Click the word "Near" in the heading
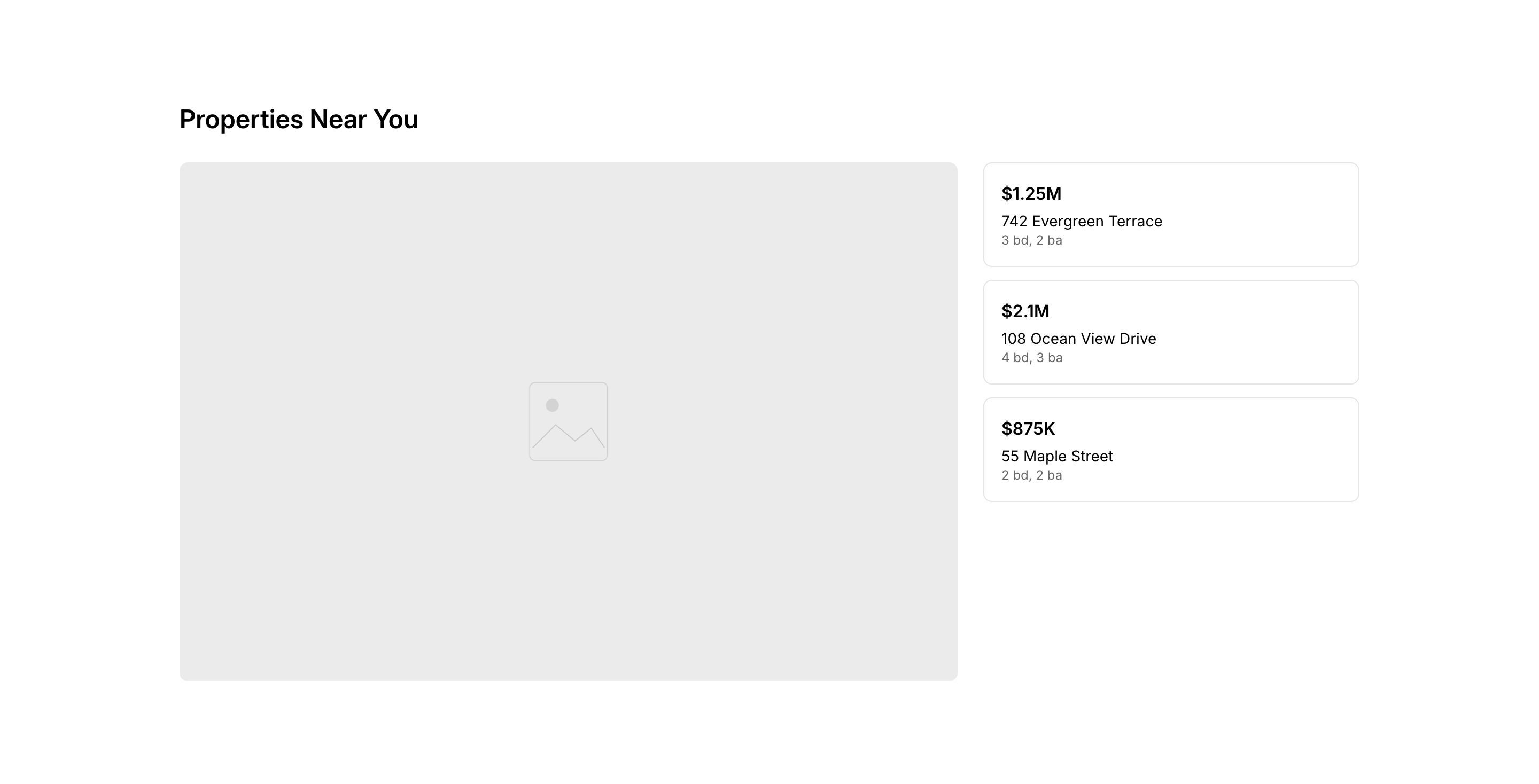Viewport: 1539px width, 784px height. (338, 120)
